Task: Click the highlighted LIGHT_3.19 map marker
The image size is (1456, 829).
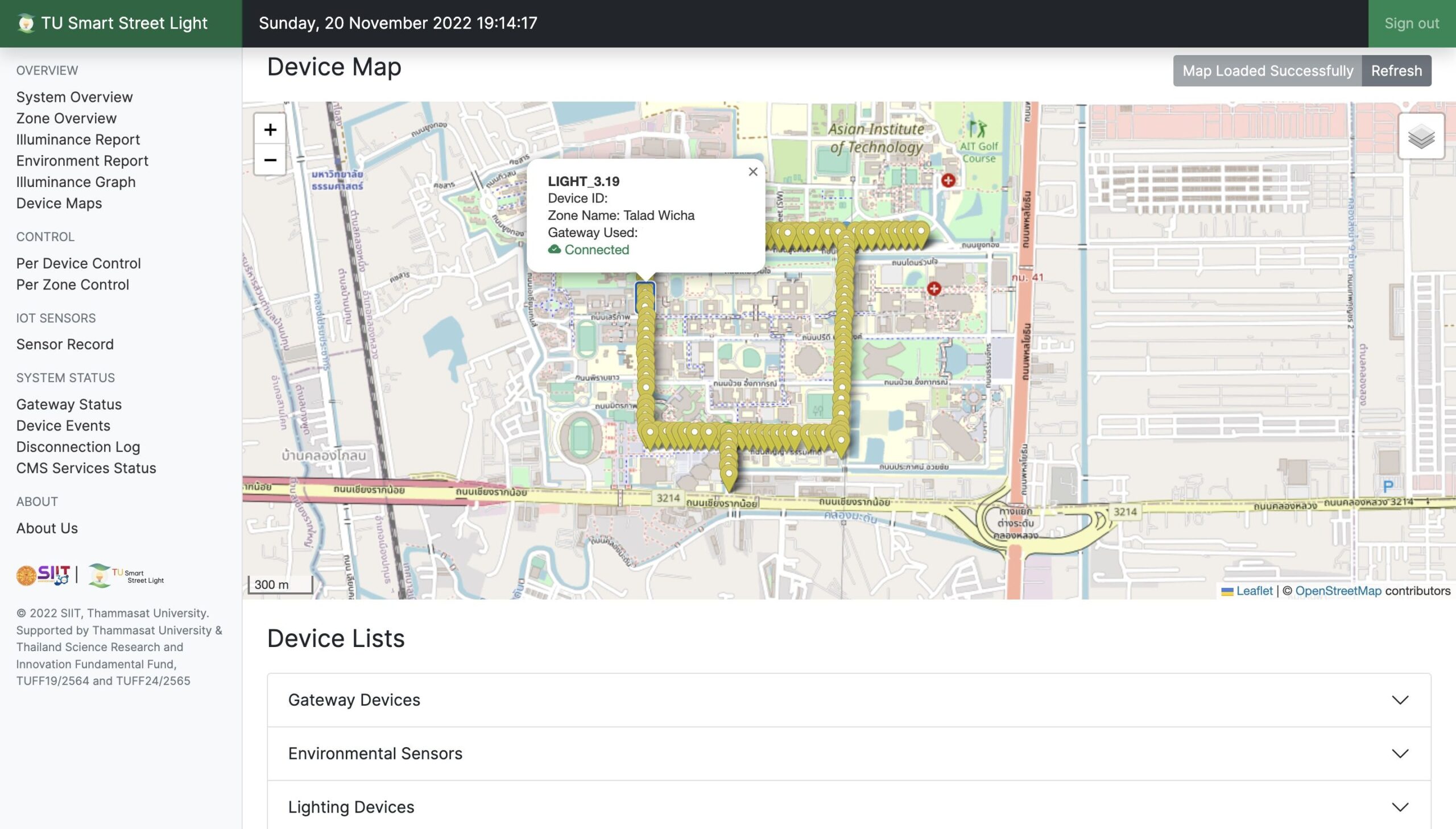Action: click(644, 293)
